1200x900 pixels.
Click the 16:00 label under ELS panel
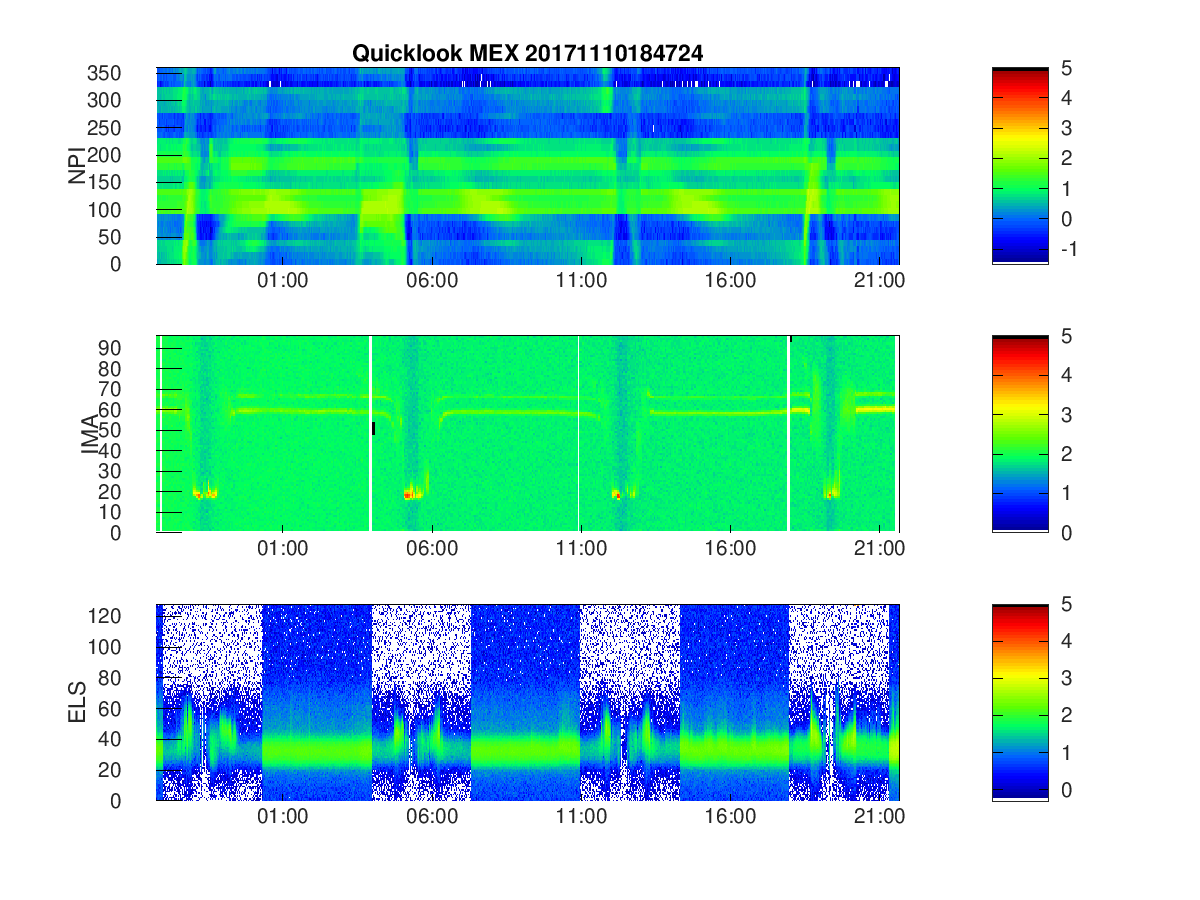tap(730, 819)
